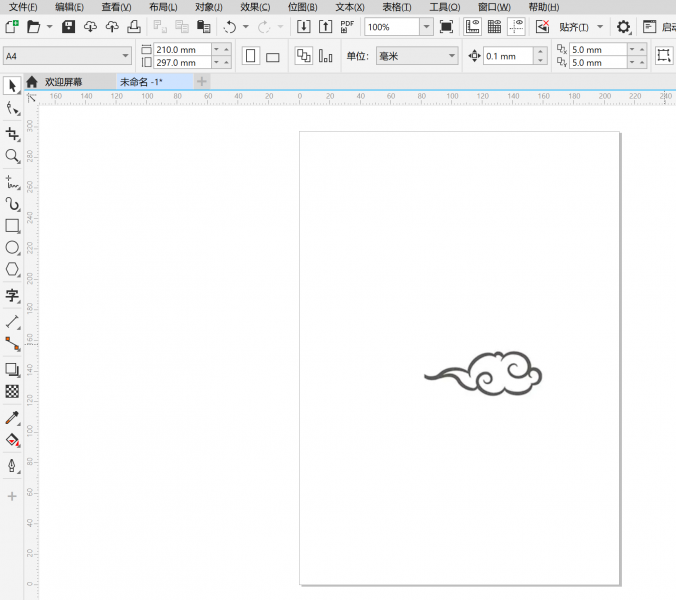The height and width of the screenshot is (600, 676).
Task: Select the Crop tool
Action: (12, 134)
